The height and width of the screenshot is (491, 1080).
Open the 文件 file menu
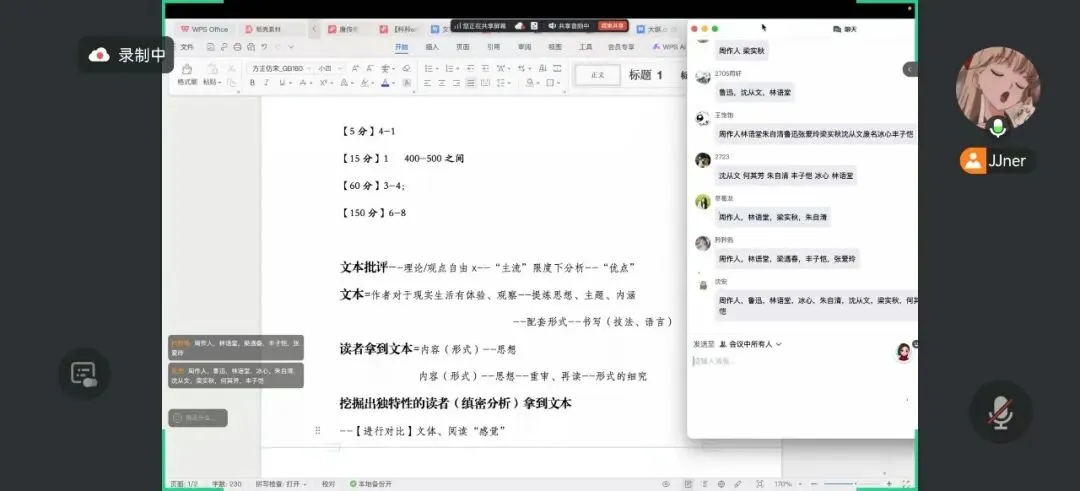(187, 47)
